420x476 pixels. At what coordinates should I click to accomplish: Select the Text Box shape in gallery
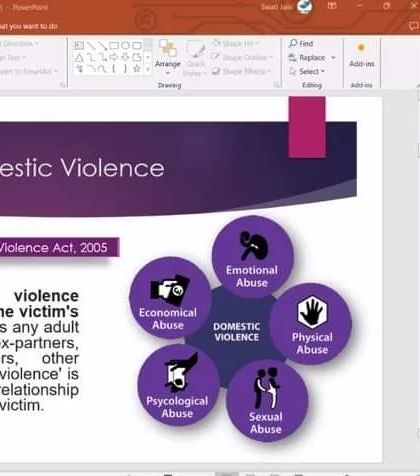coord(79,46)
